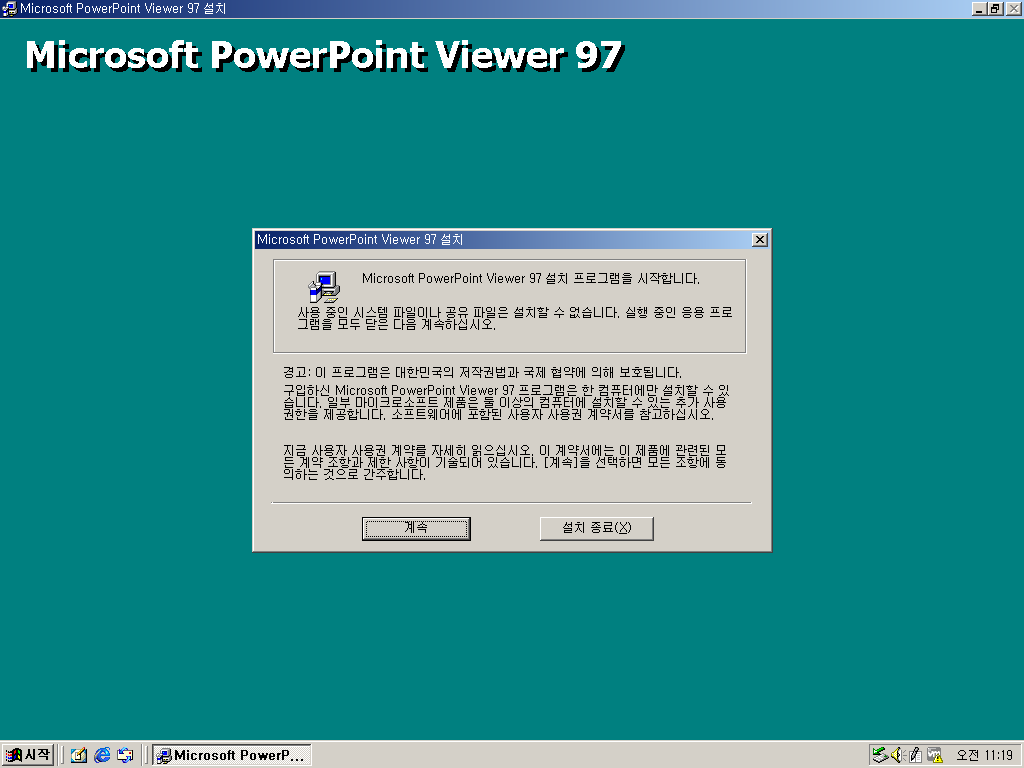Viewport: 1024px width, 768px height.
Task: Click the third quick launch icon beside Internet Explorer
Action: pos(125,756)
